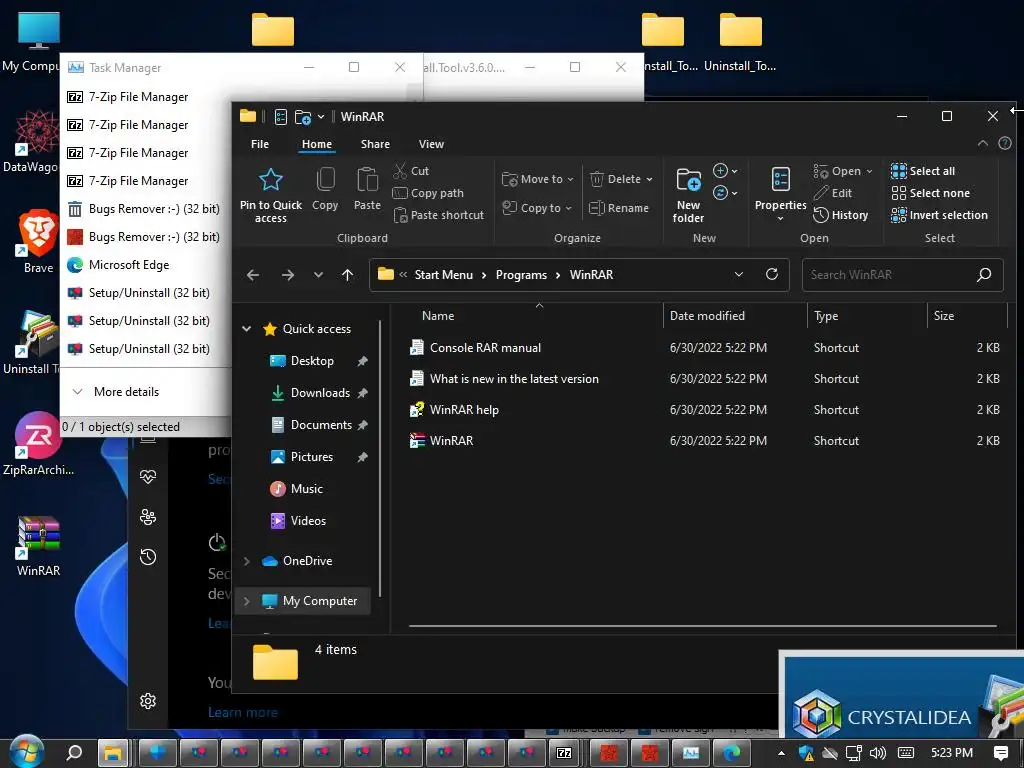Collapse the Quick access tree node
This screenshot has width=1024, height=768.
[x=246, y=328]
